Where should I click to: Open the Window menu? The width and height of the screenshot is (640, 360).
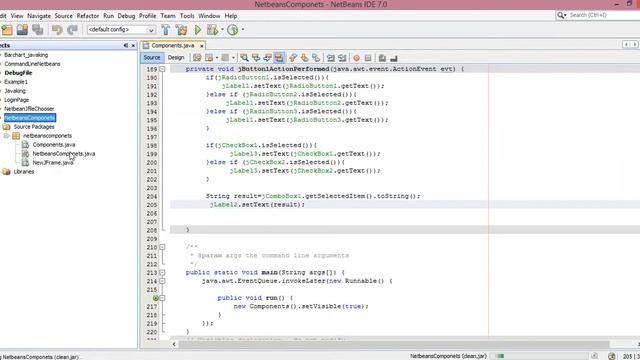pos(209,16)
